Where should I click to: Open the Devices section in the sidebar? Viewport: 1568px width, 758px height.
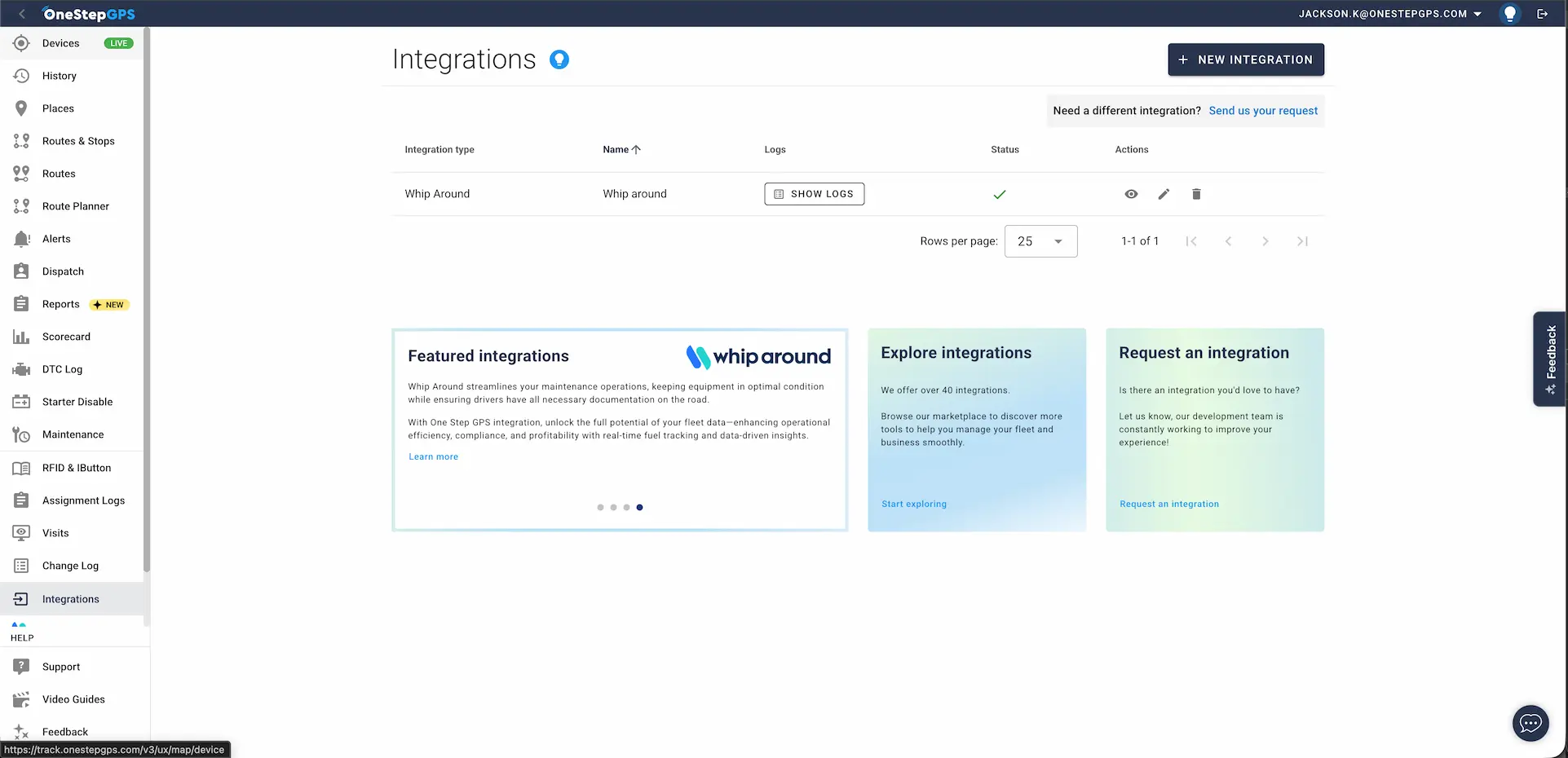click(x=61, y=43)
